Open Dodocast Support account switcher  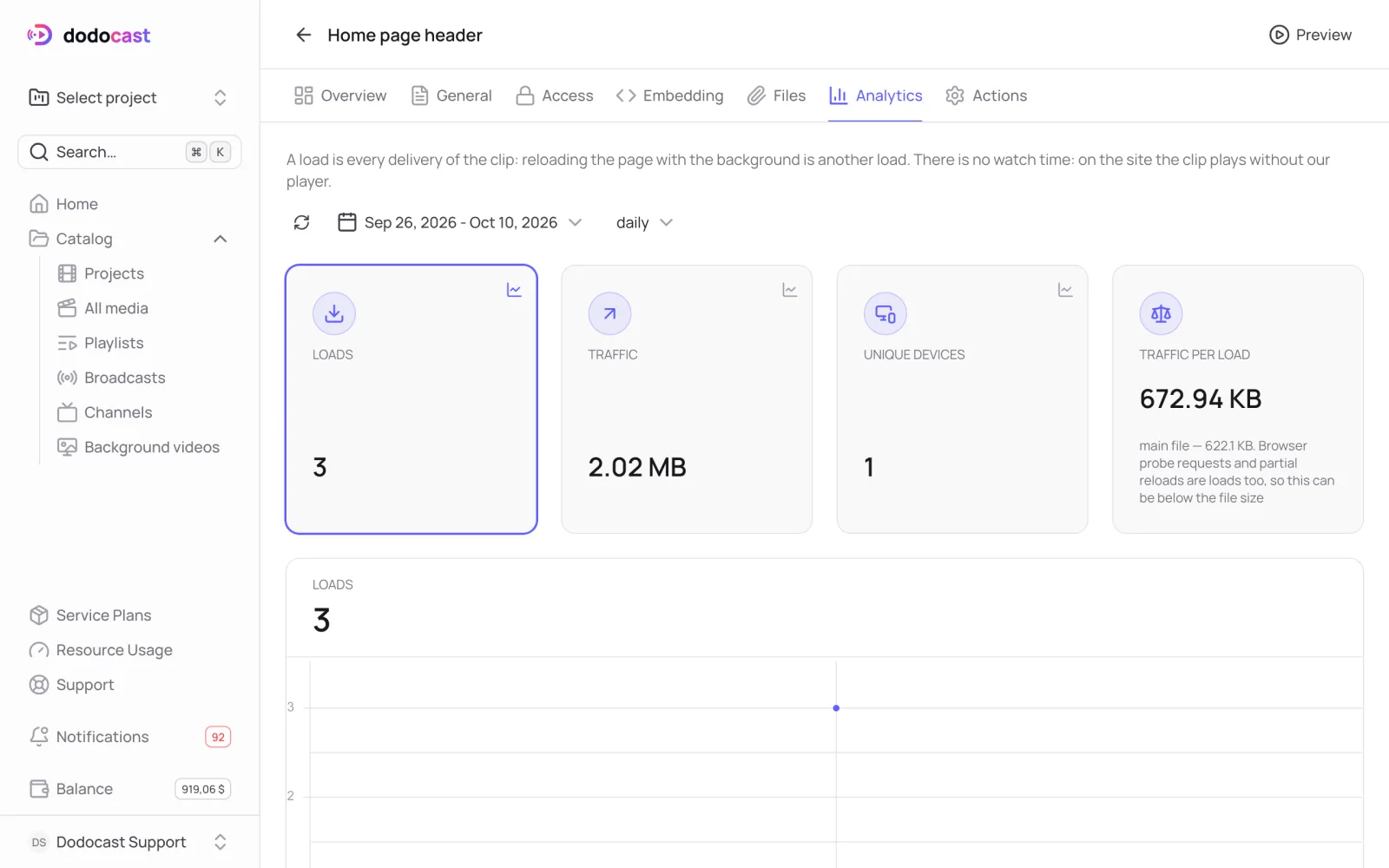point(130,842)
